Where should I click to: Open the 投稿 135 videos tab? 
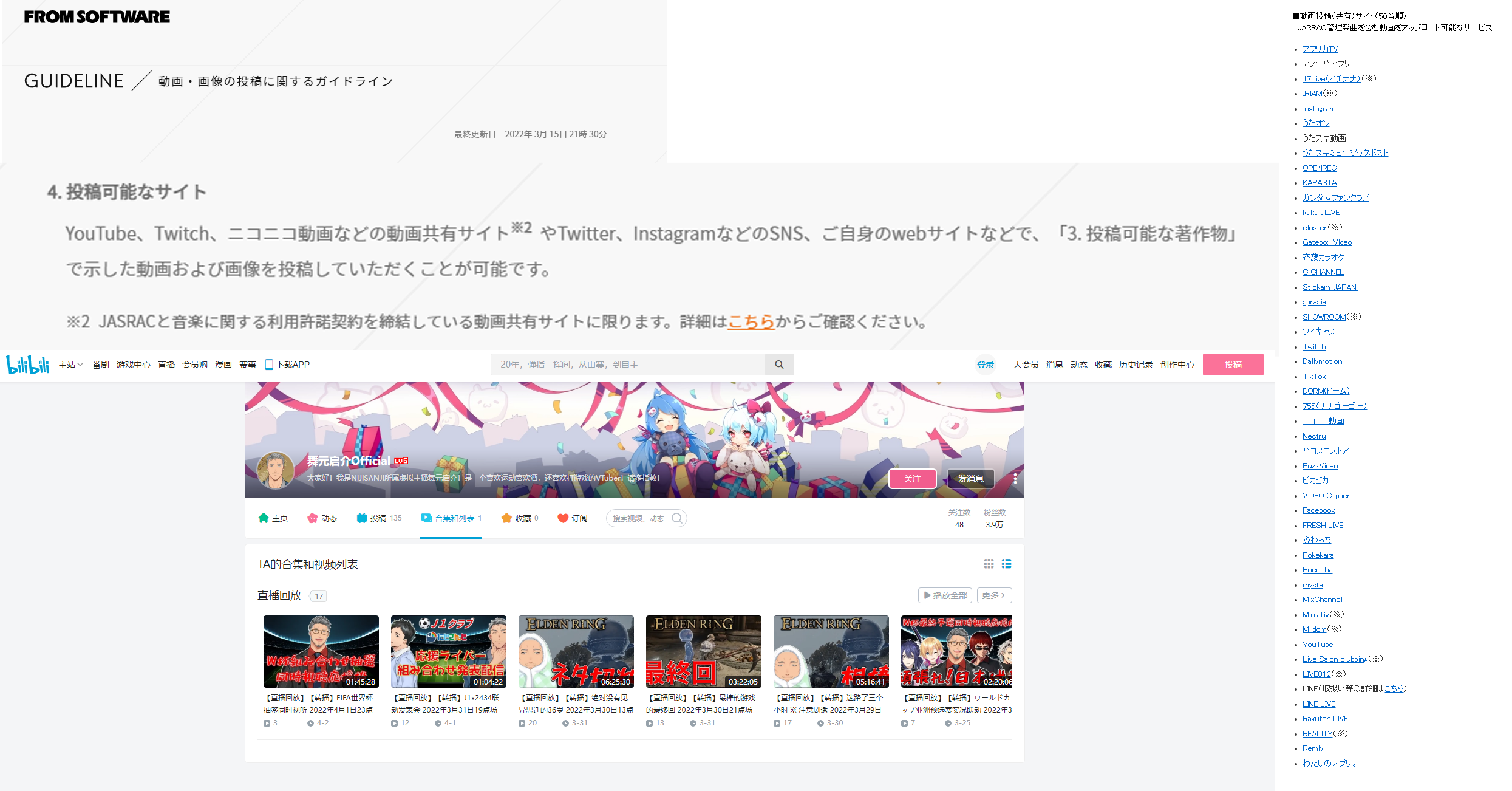379,518
